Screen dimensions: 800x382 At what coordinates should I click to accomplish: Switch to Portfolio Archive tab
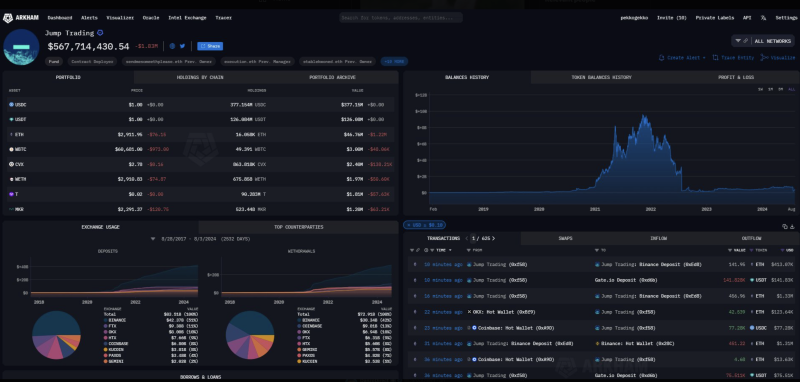[332, 78]
